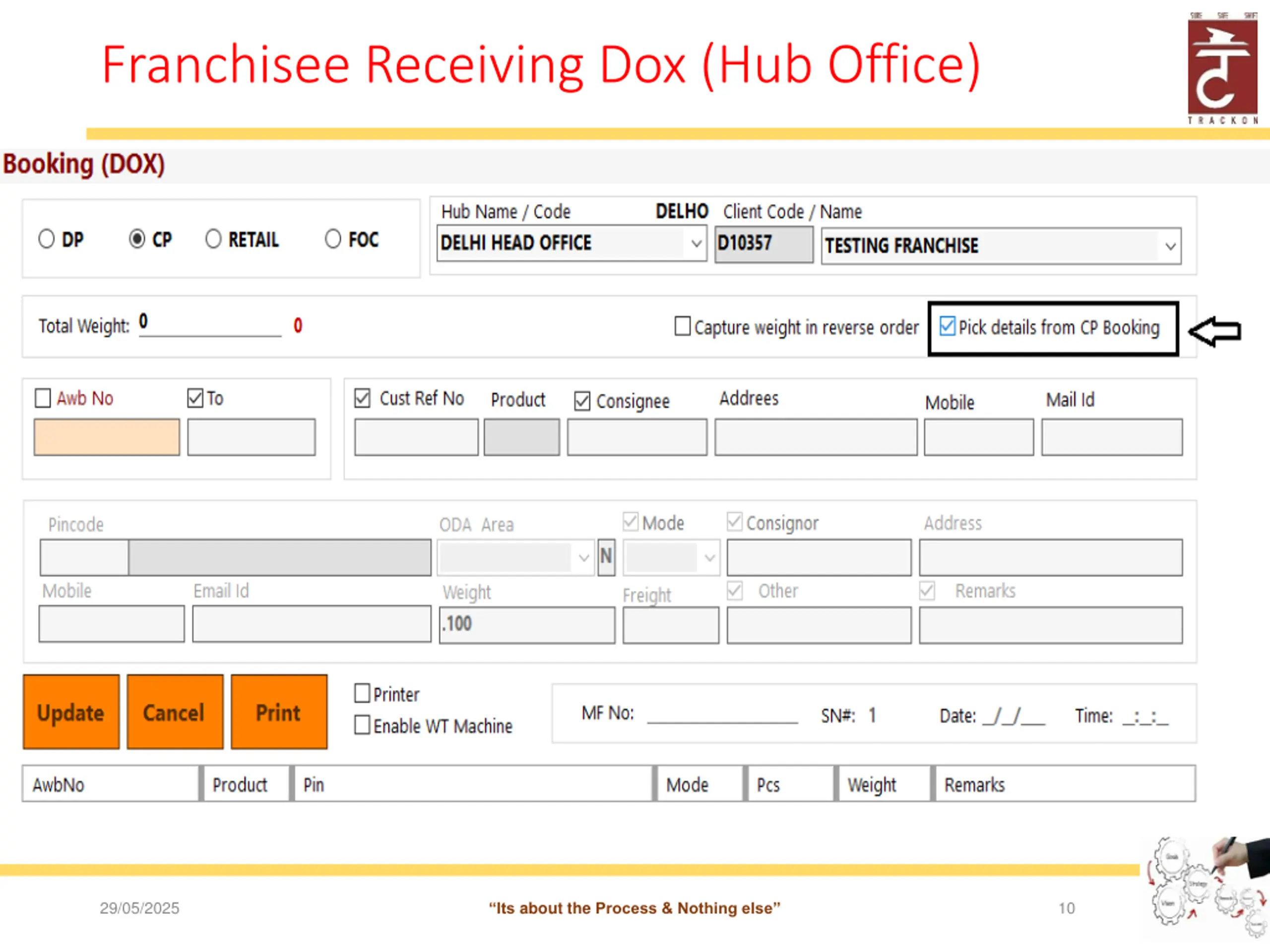Enable the Awb No checkbox
1270x952 pixels.
click(43, 398)
